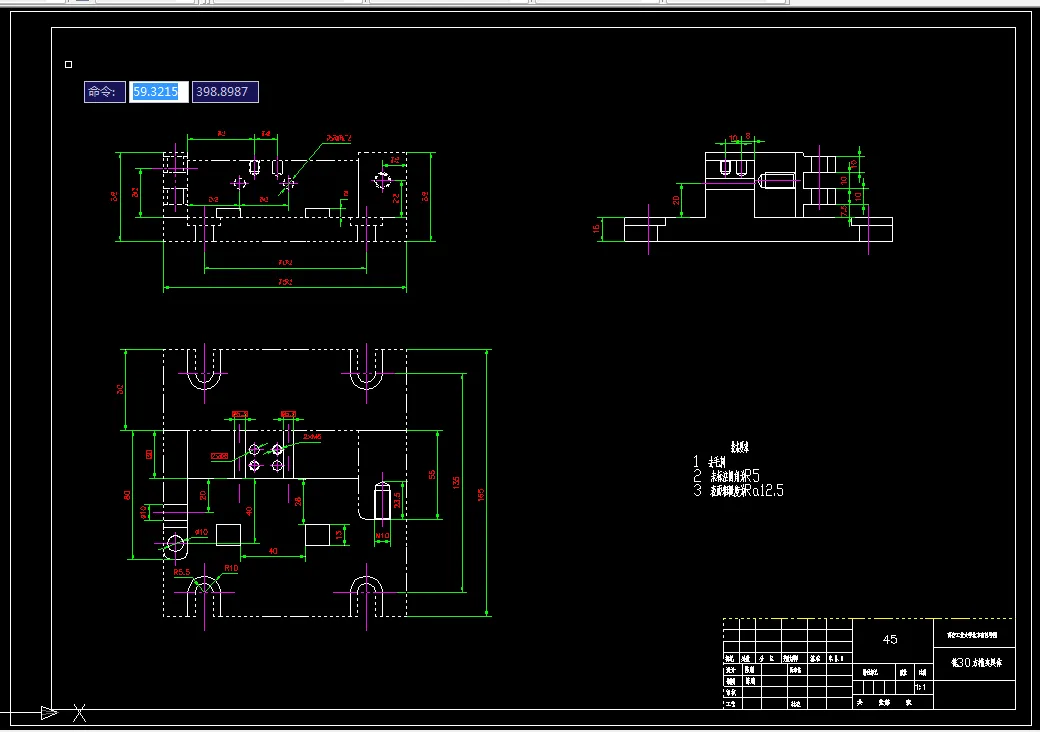Image resolution: width=1040 pixels, height=732 pixels.
Task: Select the 2×M6 leader annotation
Action: [x=312, y=437]
